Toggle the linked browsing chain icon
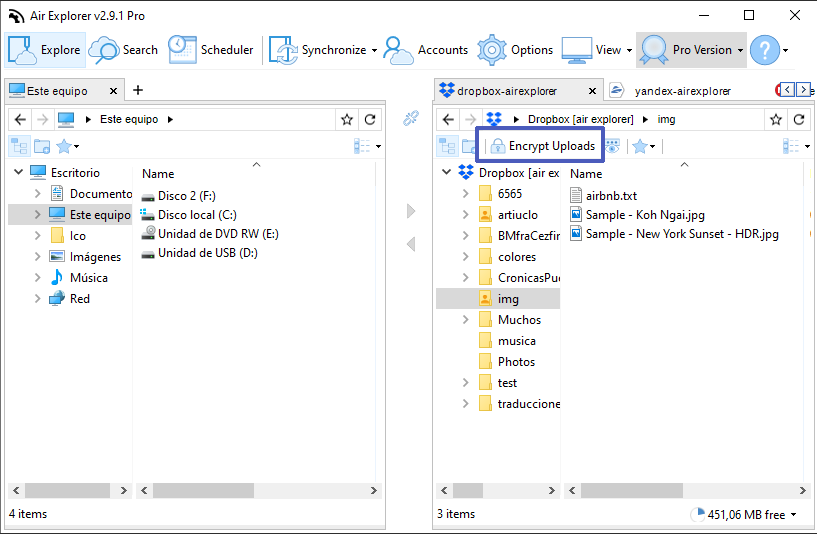This screenshot has height=534, width=817. tap(411, 118)
